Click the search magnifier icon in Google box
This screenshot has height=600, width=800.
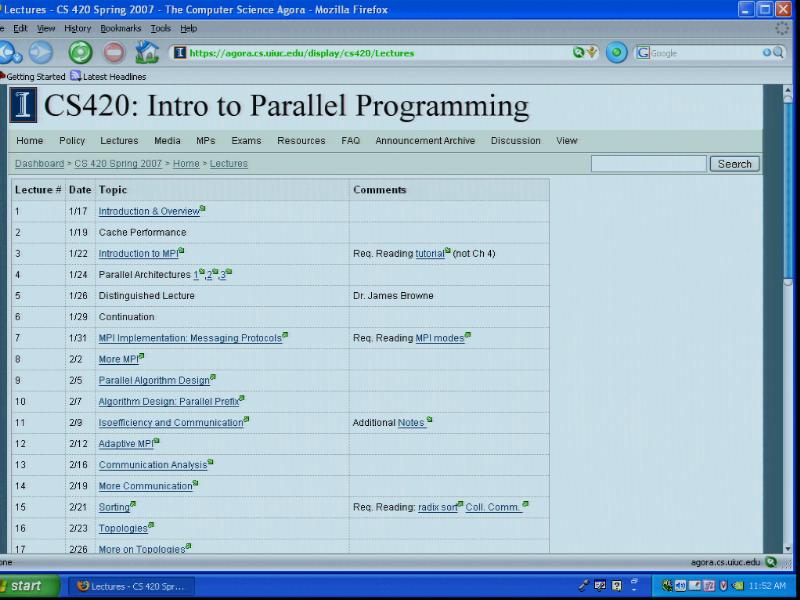pyautogui.click(x=778, y=53)
